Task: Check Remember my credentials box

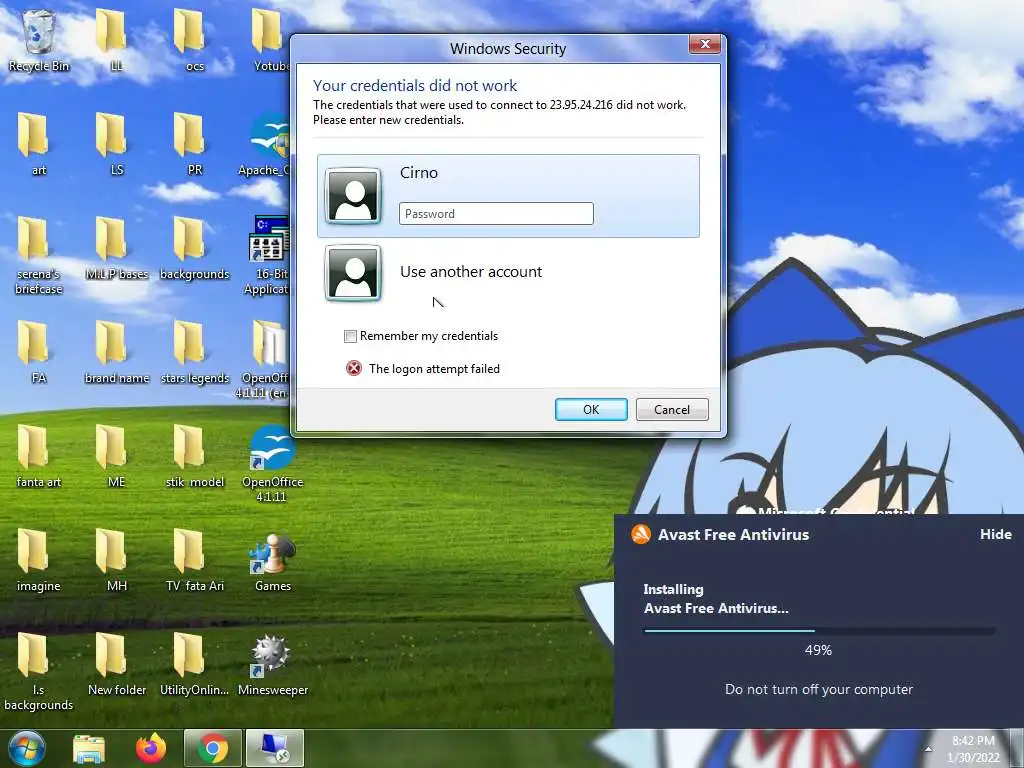Action: [x=350, y=336]
